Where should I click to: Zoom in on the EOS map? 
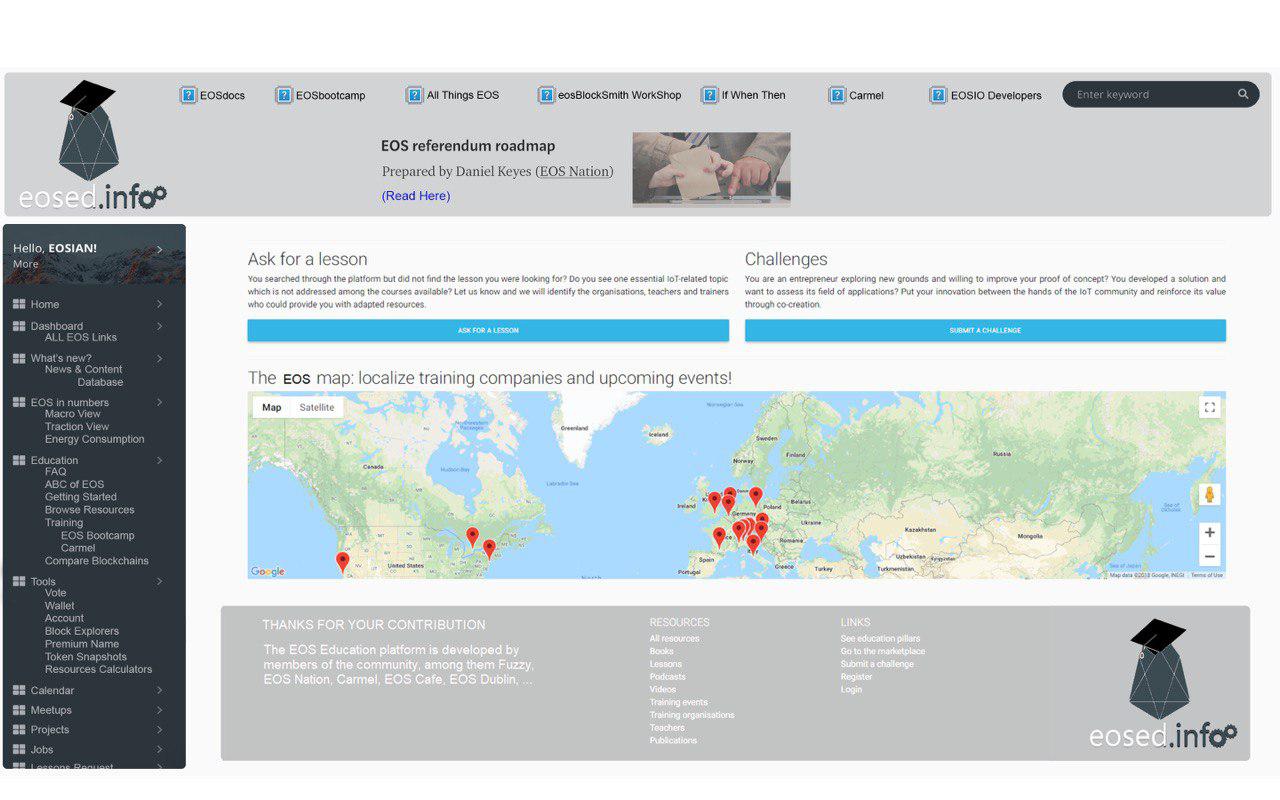(1209, 533)
